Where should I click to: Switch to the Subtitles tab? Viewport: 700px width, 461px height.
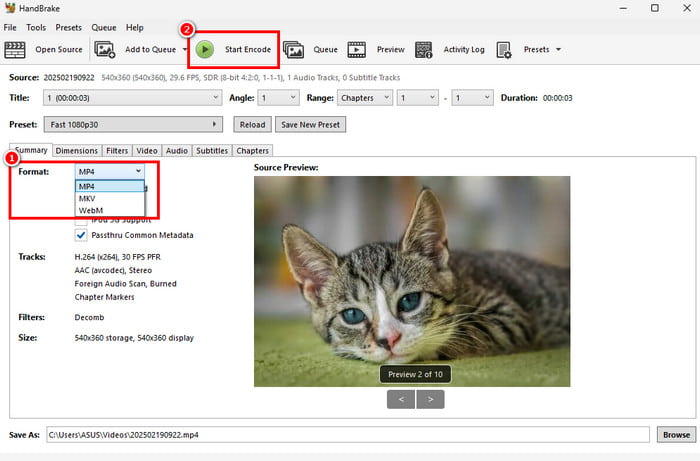[x=212, y=151]
